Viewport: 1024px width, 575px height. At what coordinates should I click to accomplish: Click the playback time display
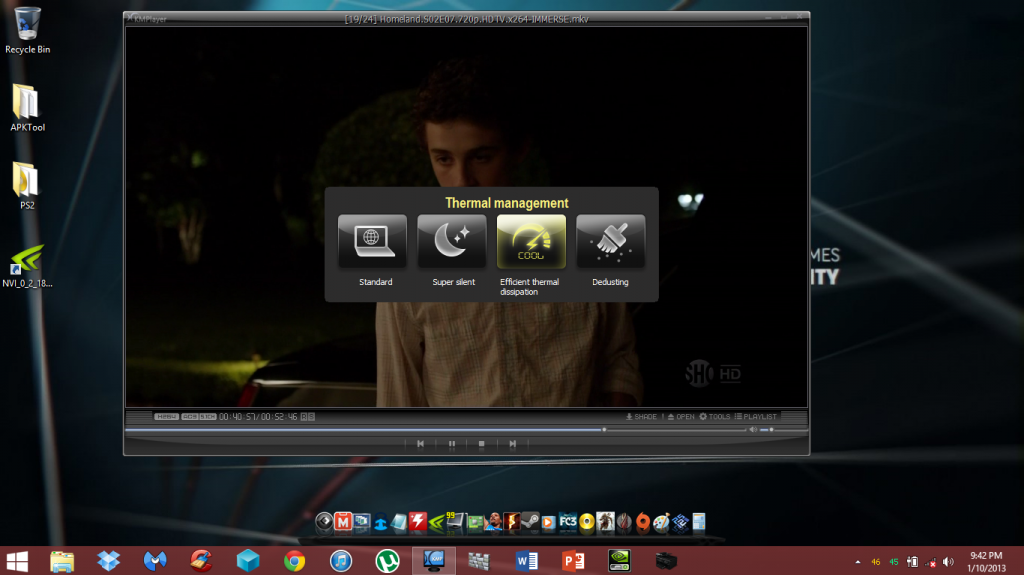(x=258, y=416)
